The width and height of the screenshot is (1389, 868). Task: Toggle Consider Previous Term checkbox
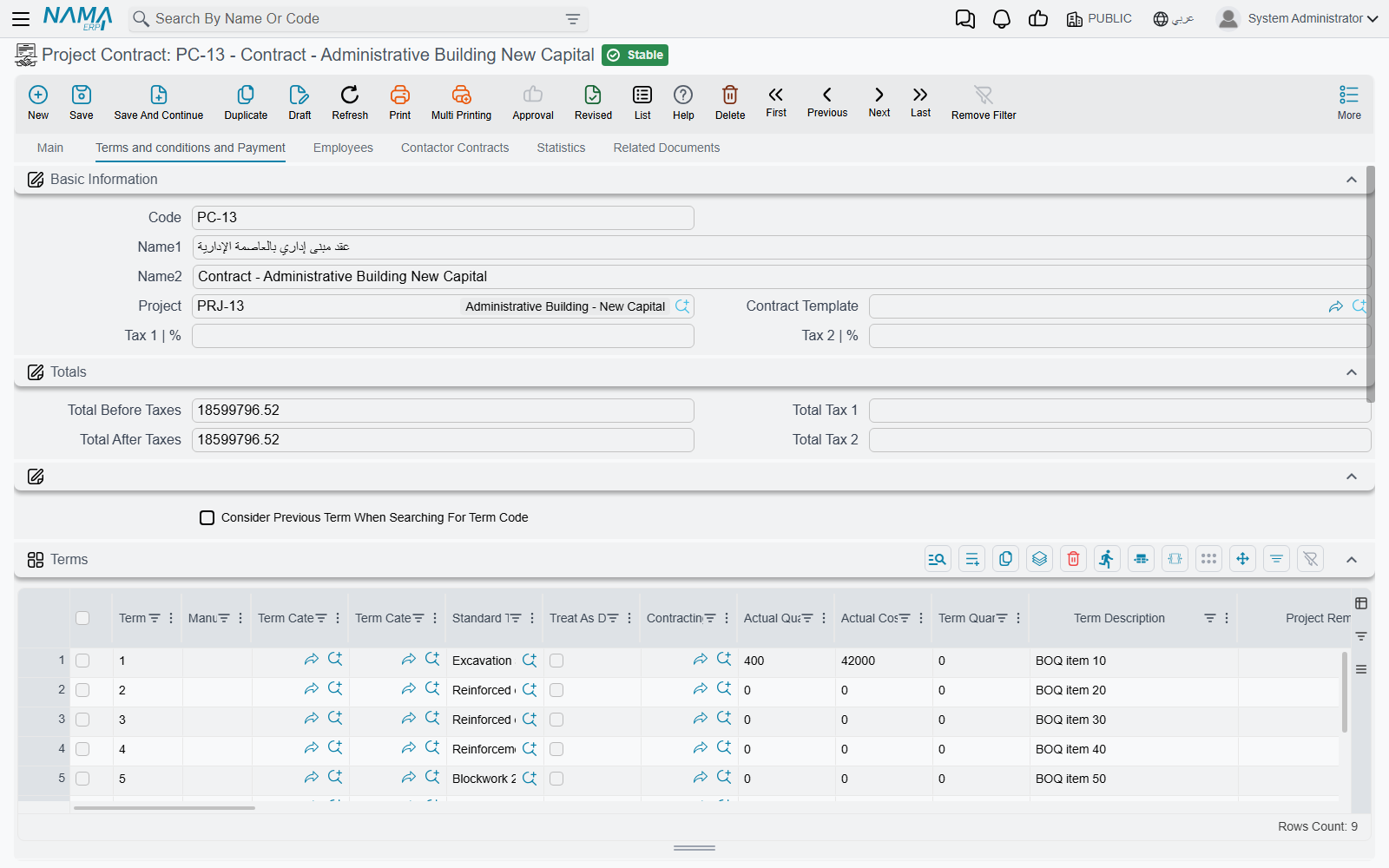pyautogui.click(x=207, y=517)
